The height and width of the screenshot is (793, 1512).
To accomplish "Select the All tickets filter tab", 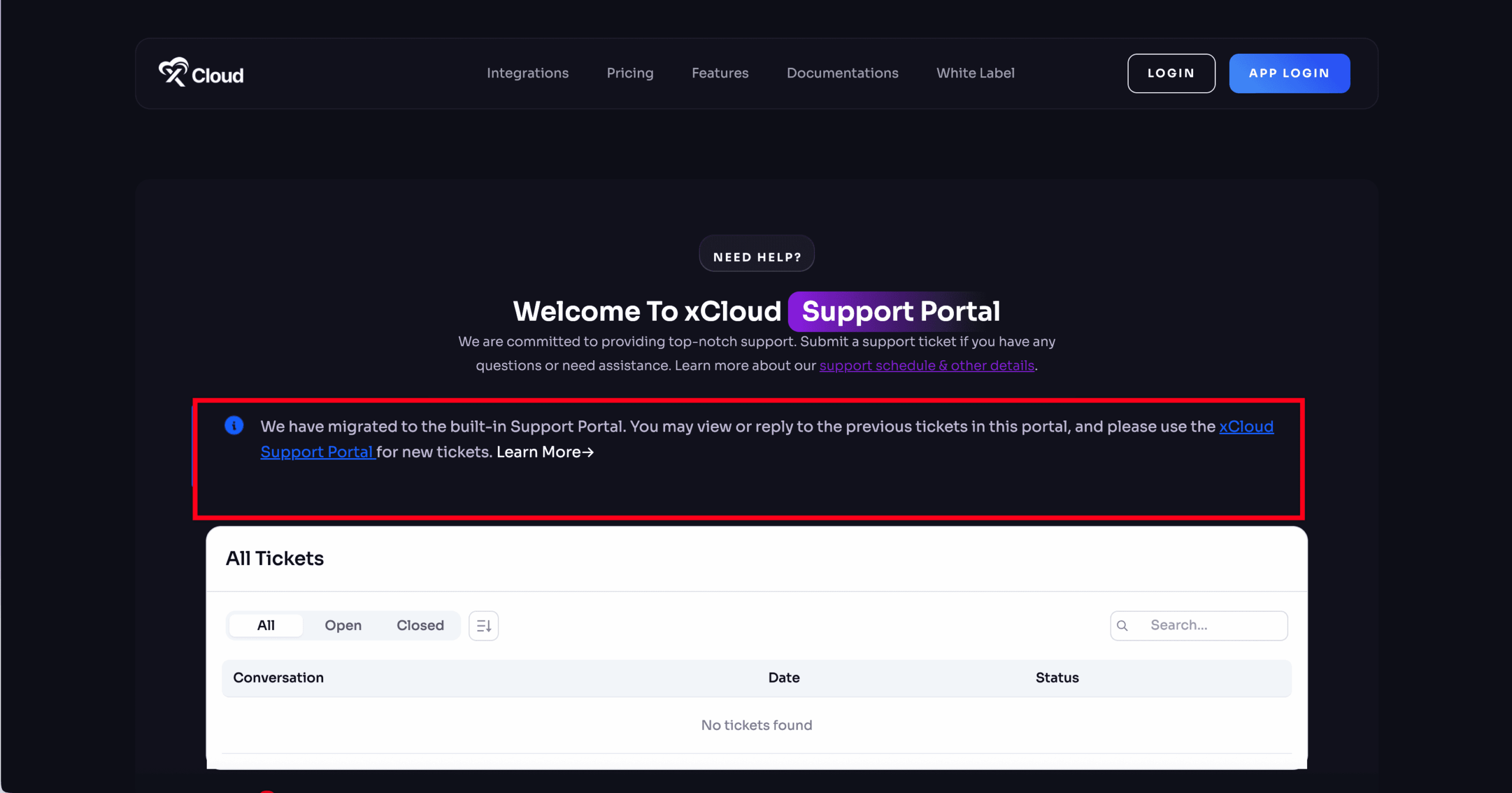I will 265,625.
